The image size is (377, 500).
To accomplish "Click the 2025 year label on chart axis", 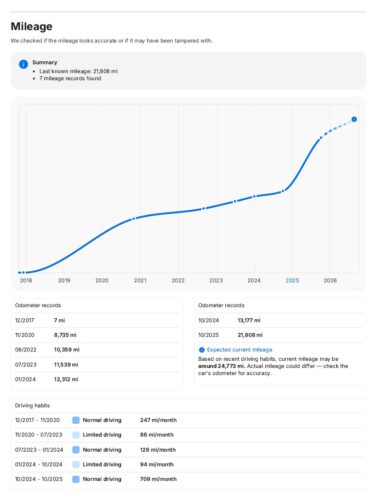I will point(292,280).
